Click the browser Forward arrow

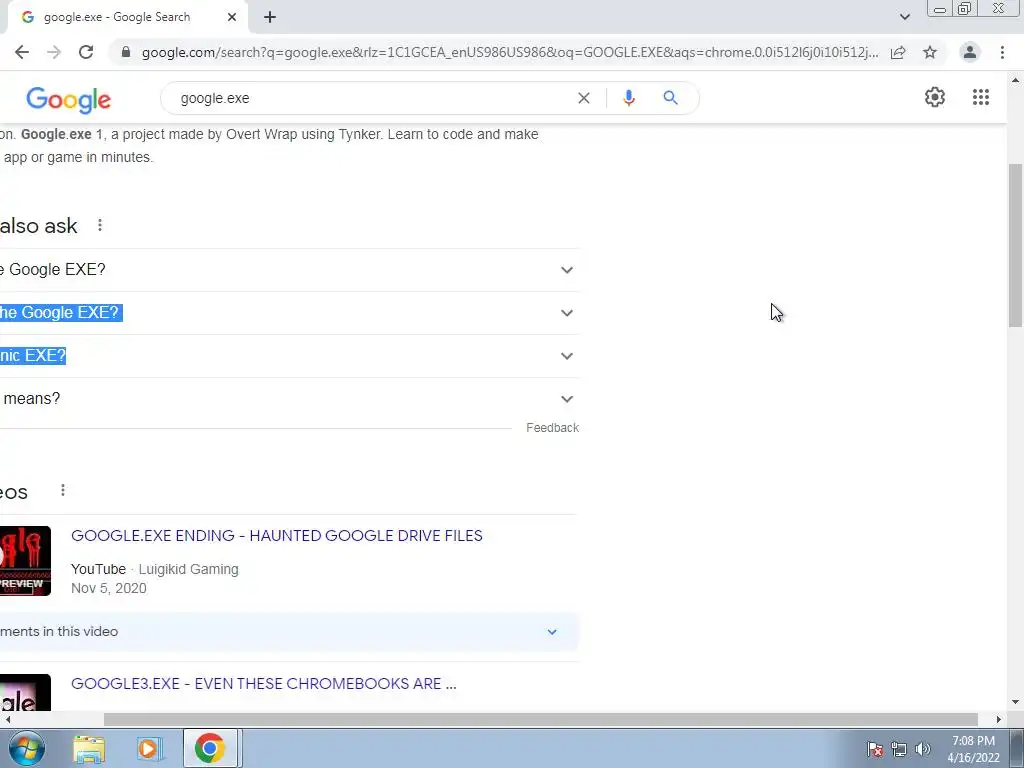coord(54,52)
